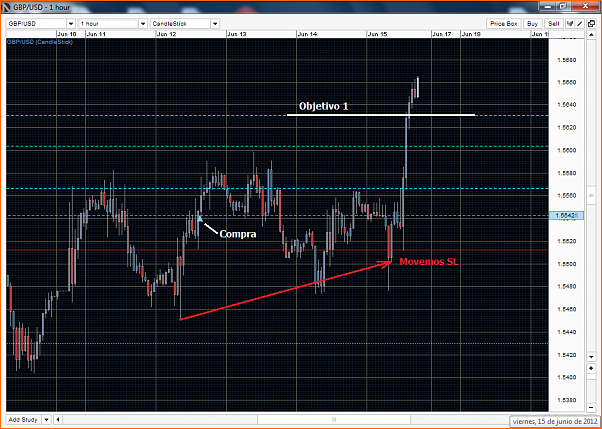
Task: Click the Jun 12 date label
Action: (166, 34)
